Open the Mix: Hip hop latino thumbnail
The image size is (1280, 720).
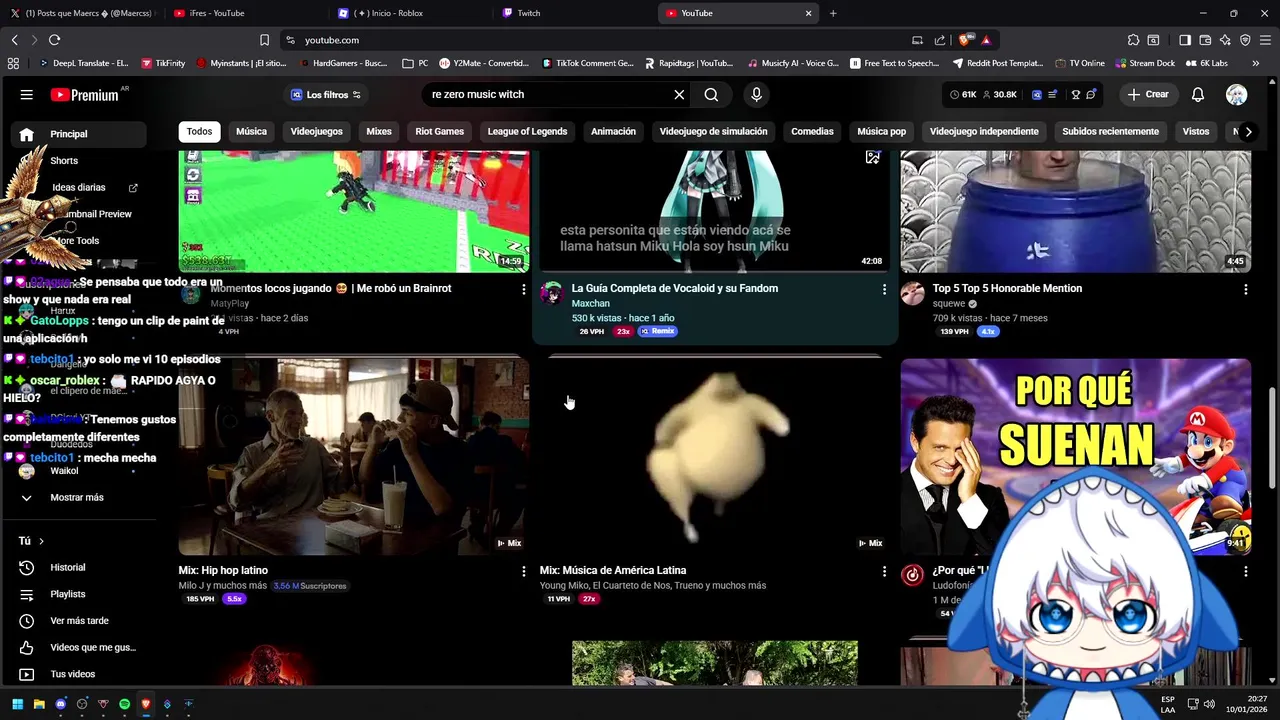point(354,457)
